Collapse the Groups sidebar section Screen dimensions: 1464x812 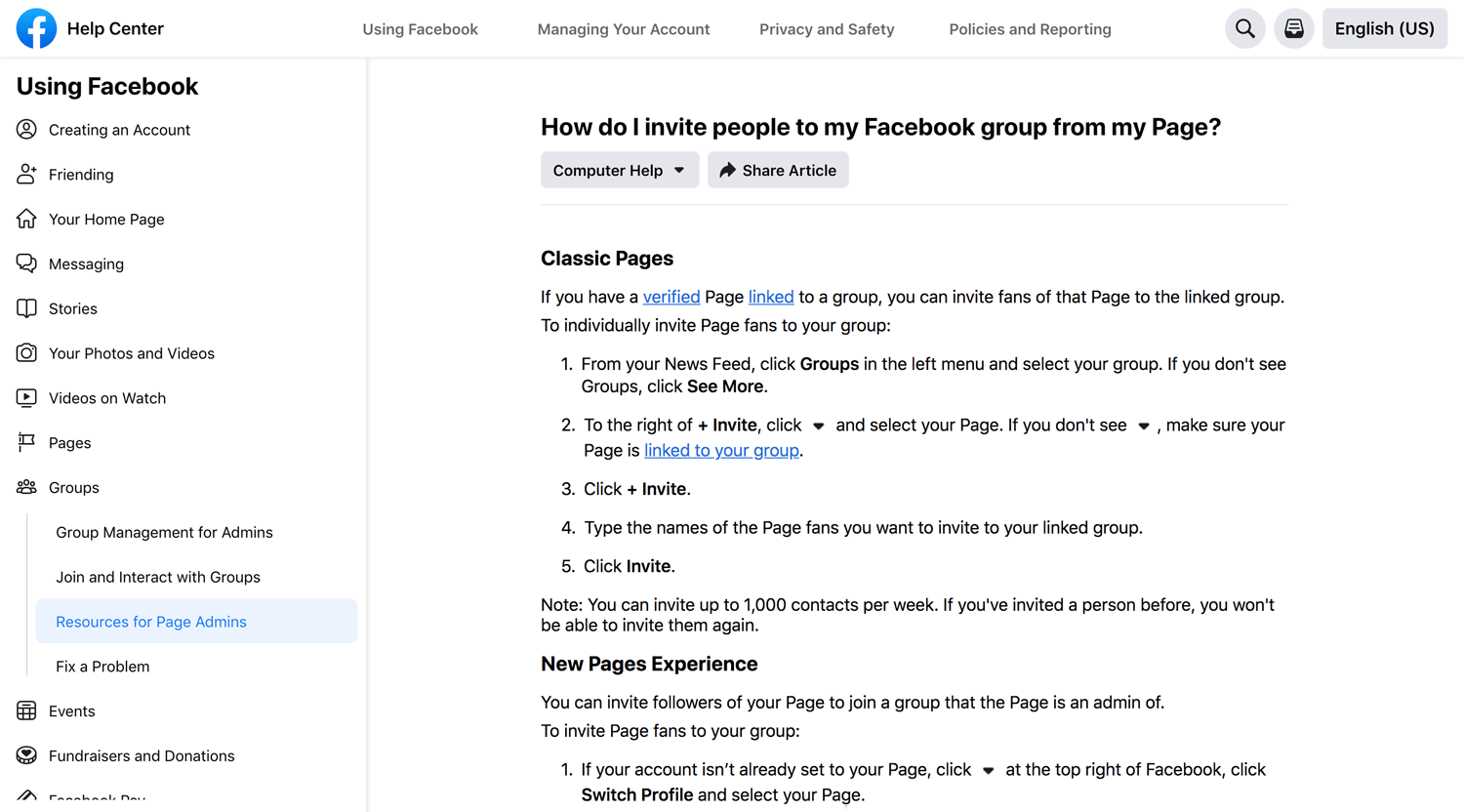(x=74, y=487)
